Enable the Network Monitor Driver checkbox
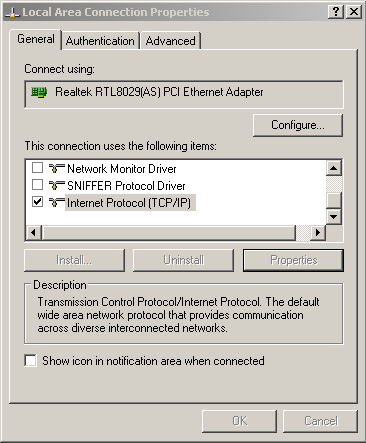Screen dimensions: 366x443 [x=37, y=167]
